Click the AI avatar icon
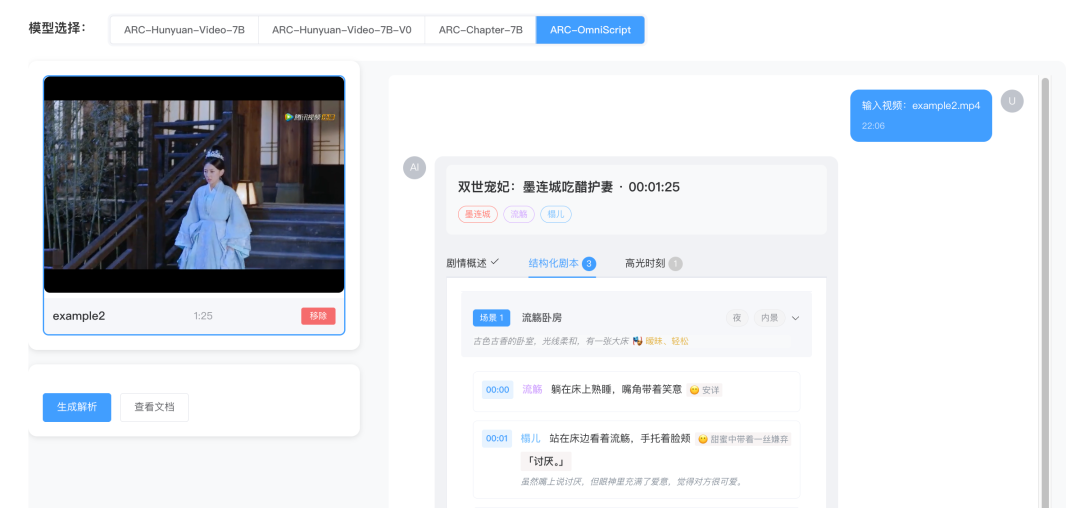The height and width of the screenshot is (508, 1080). tap(415, 167)
